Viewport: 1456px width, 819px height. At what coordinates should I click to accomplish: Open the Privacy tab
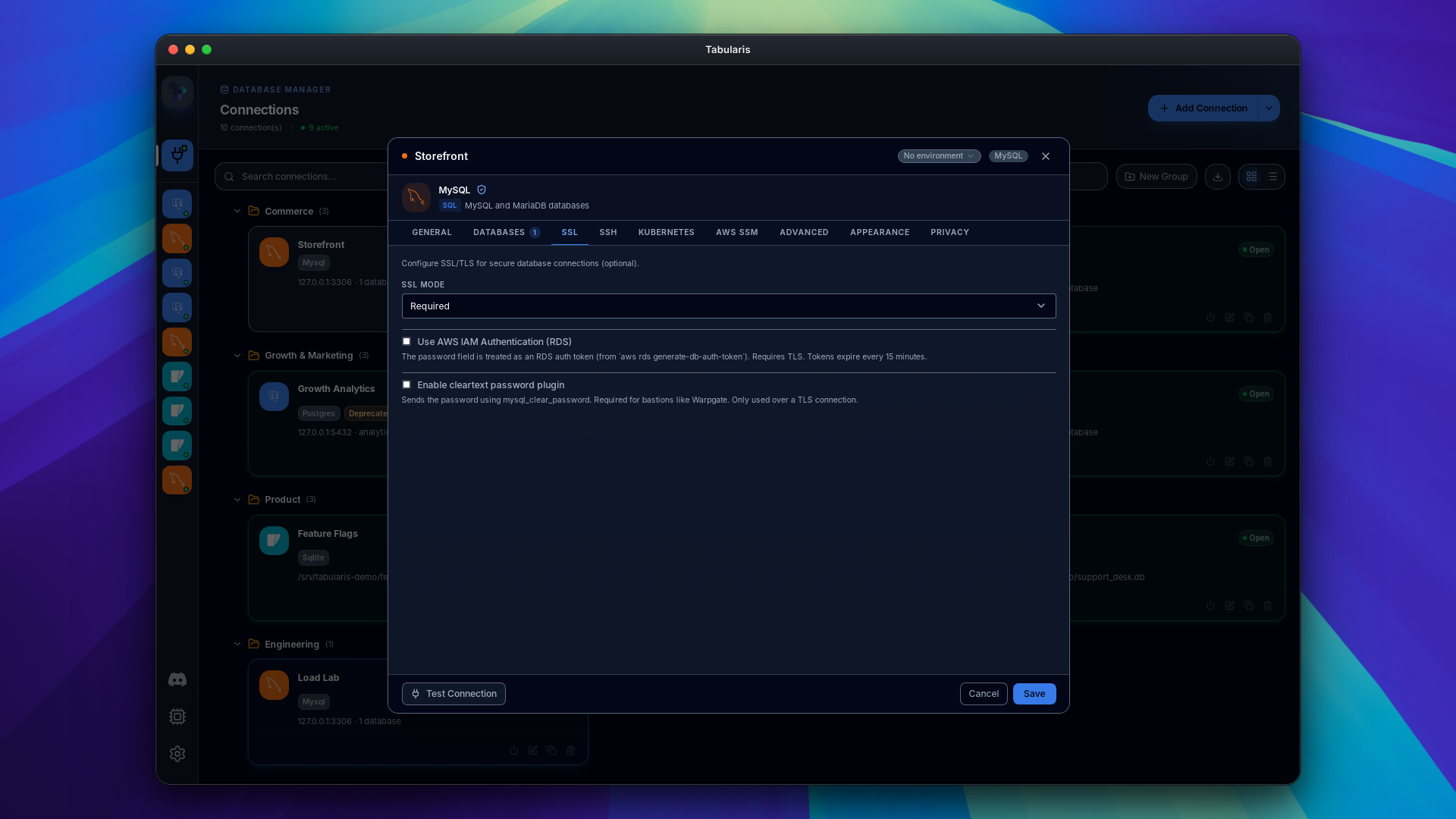[x=949, y=233]
